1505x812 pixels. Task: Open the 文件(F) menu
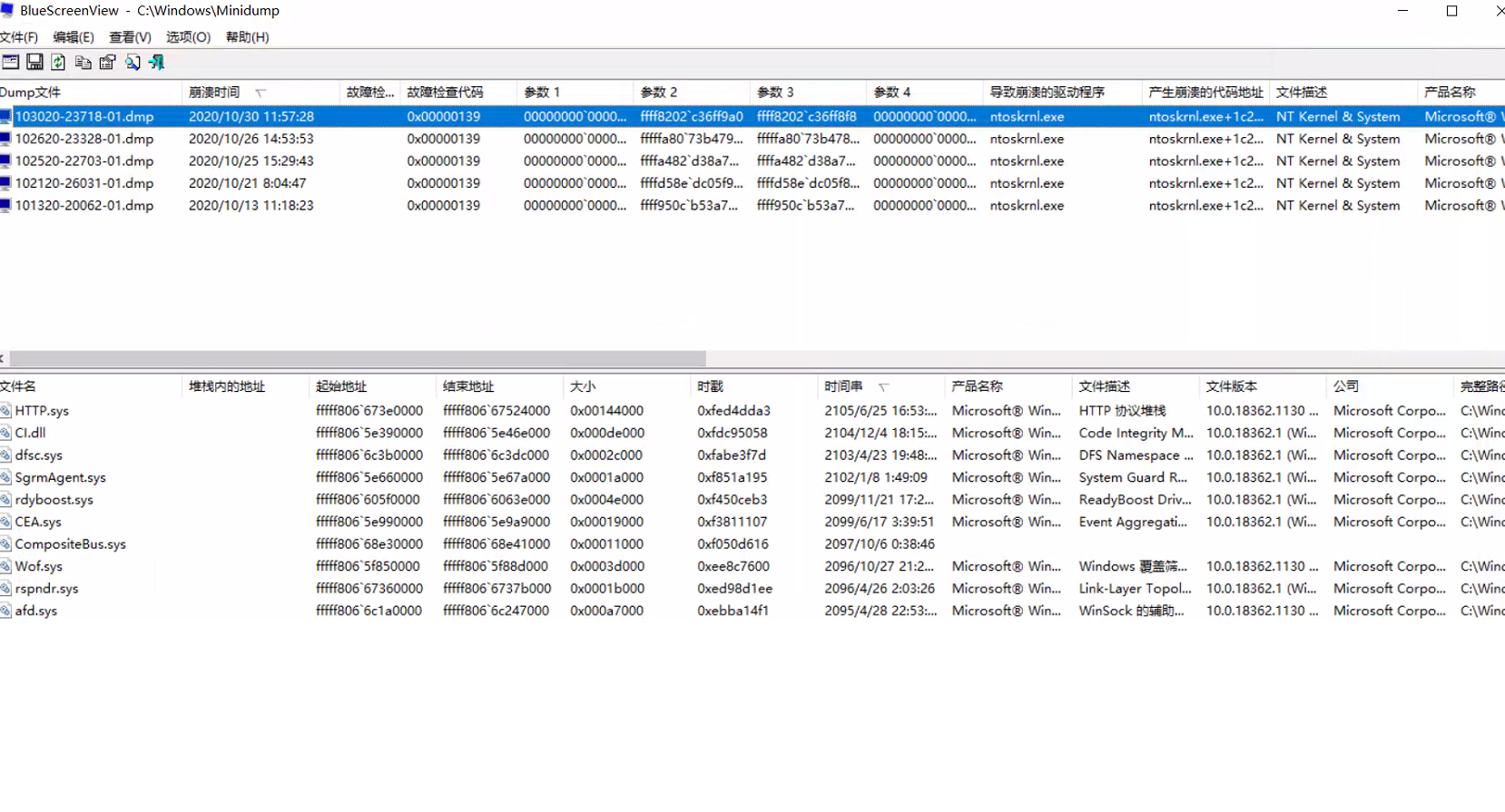coord(19,37)
